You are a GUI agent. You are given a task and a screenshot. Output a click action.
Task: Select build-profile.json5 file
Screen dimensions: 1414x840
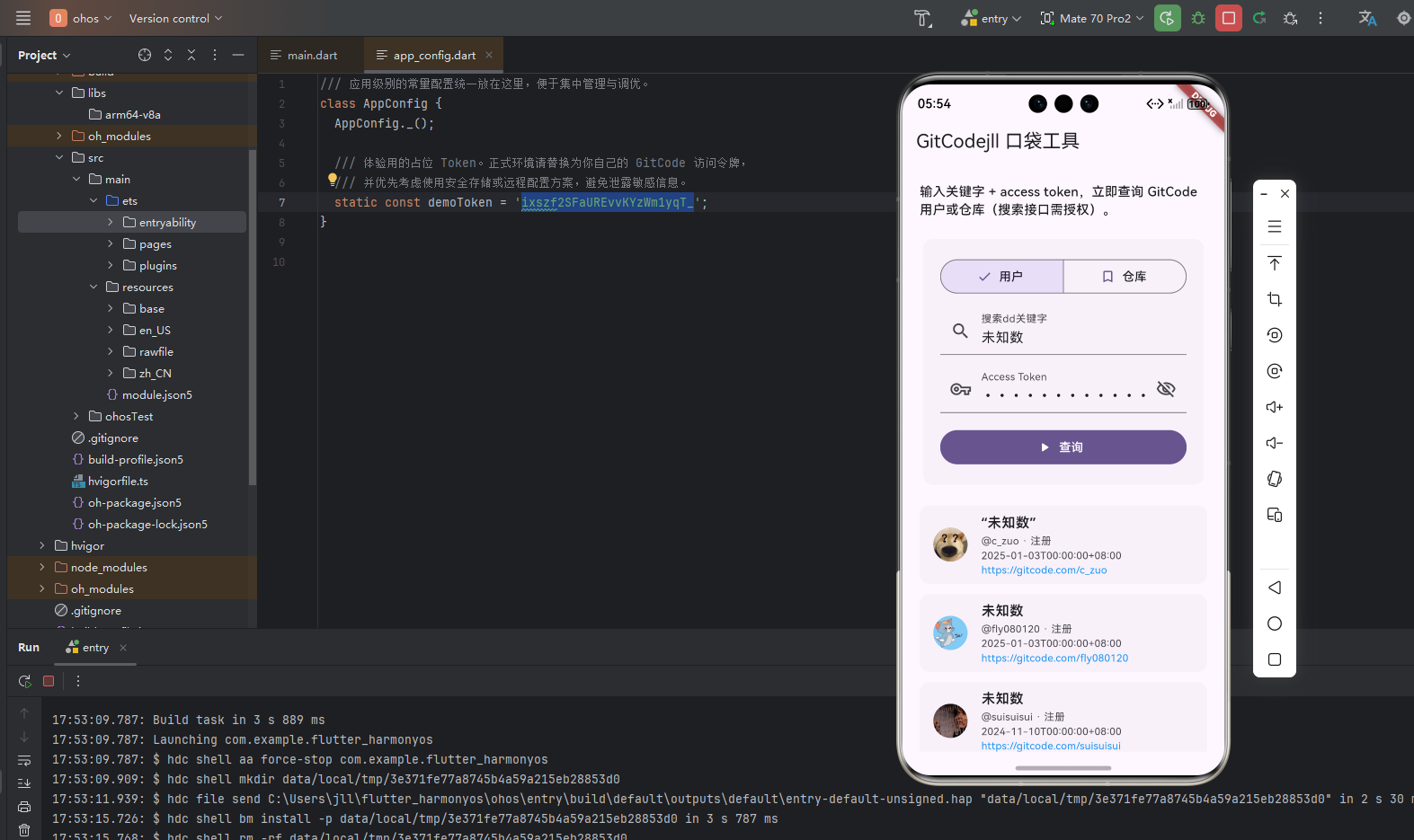click(127, 459)
